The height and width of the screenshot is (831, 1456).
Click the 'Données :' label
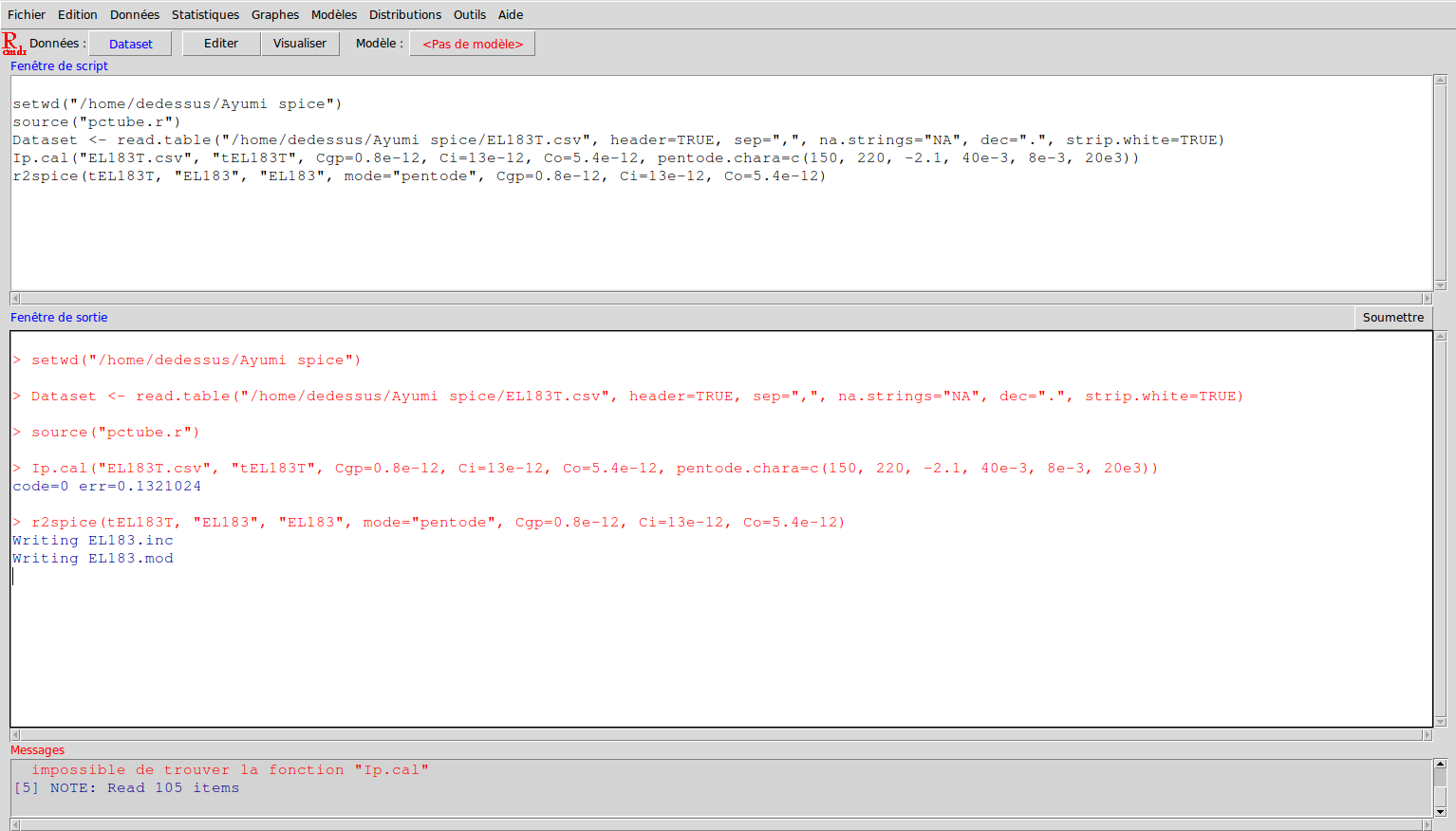click(58, 44)
